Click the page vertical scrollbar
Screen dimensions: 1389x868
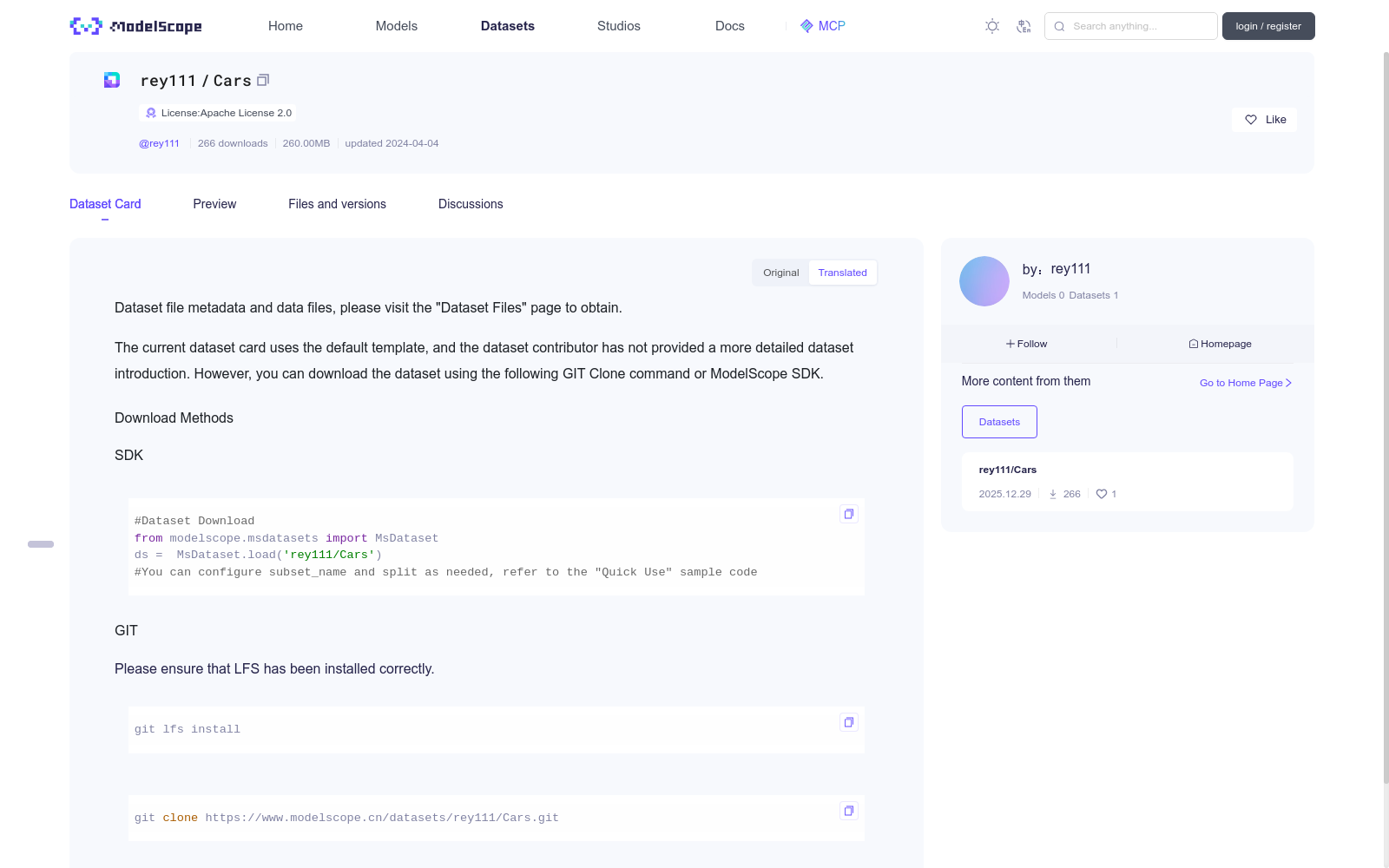click(1386, 417)
